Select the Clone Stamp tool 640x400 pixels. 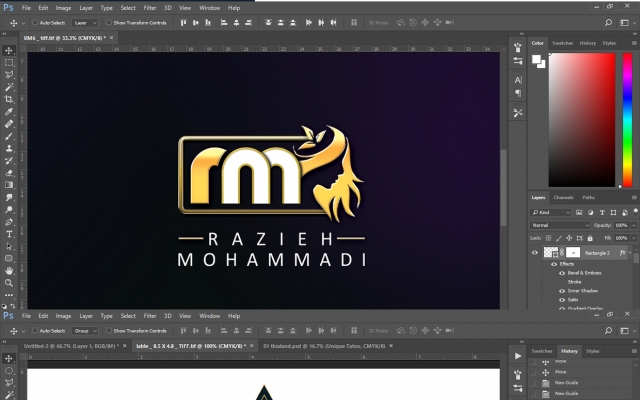click(x=9, y=148)
